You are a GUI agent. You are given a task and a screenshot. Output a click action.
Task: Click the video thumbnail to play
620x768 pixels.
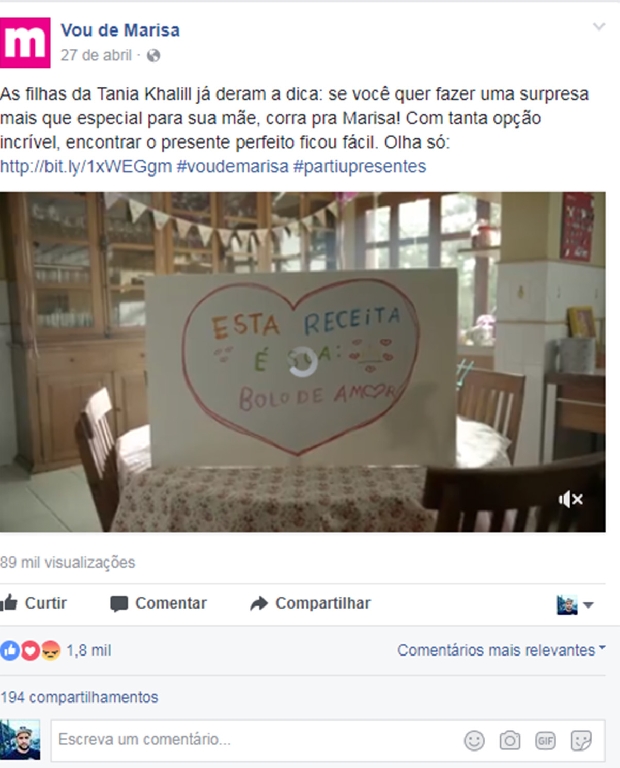pos(303,362)
